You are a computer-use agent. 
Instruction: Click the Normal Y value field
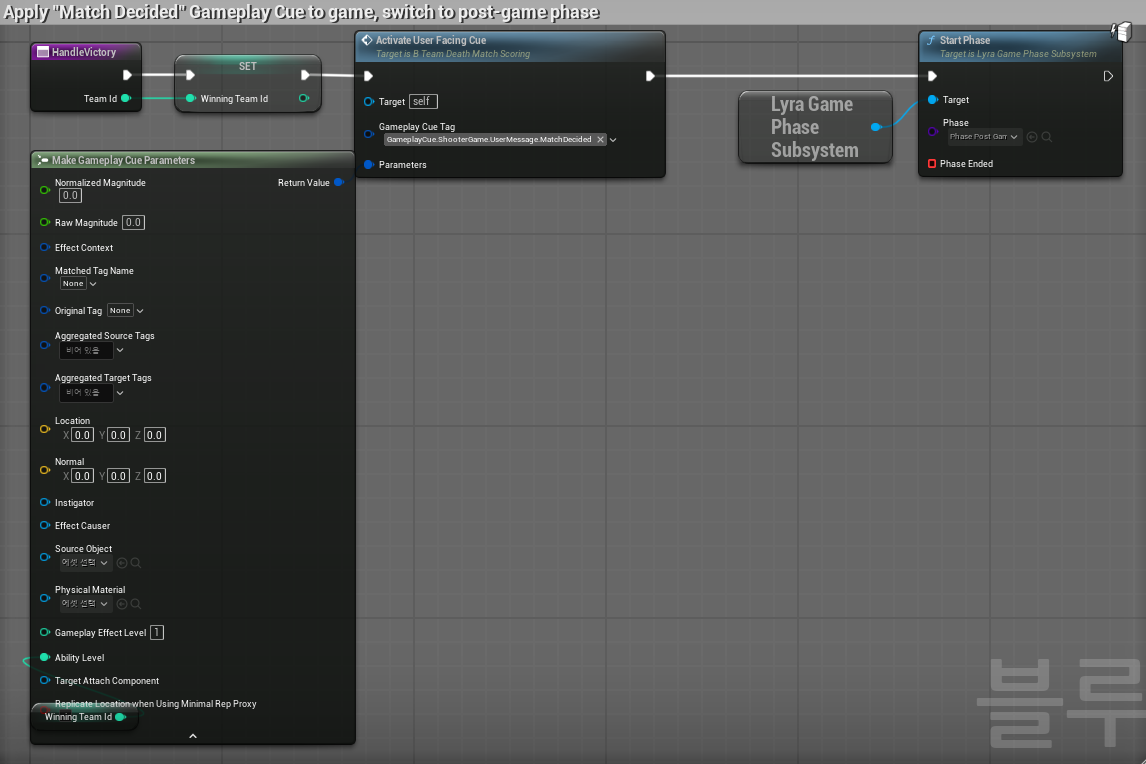pyautogui.click(x=118, y=476)
